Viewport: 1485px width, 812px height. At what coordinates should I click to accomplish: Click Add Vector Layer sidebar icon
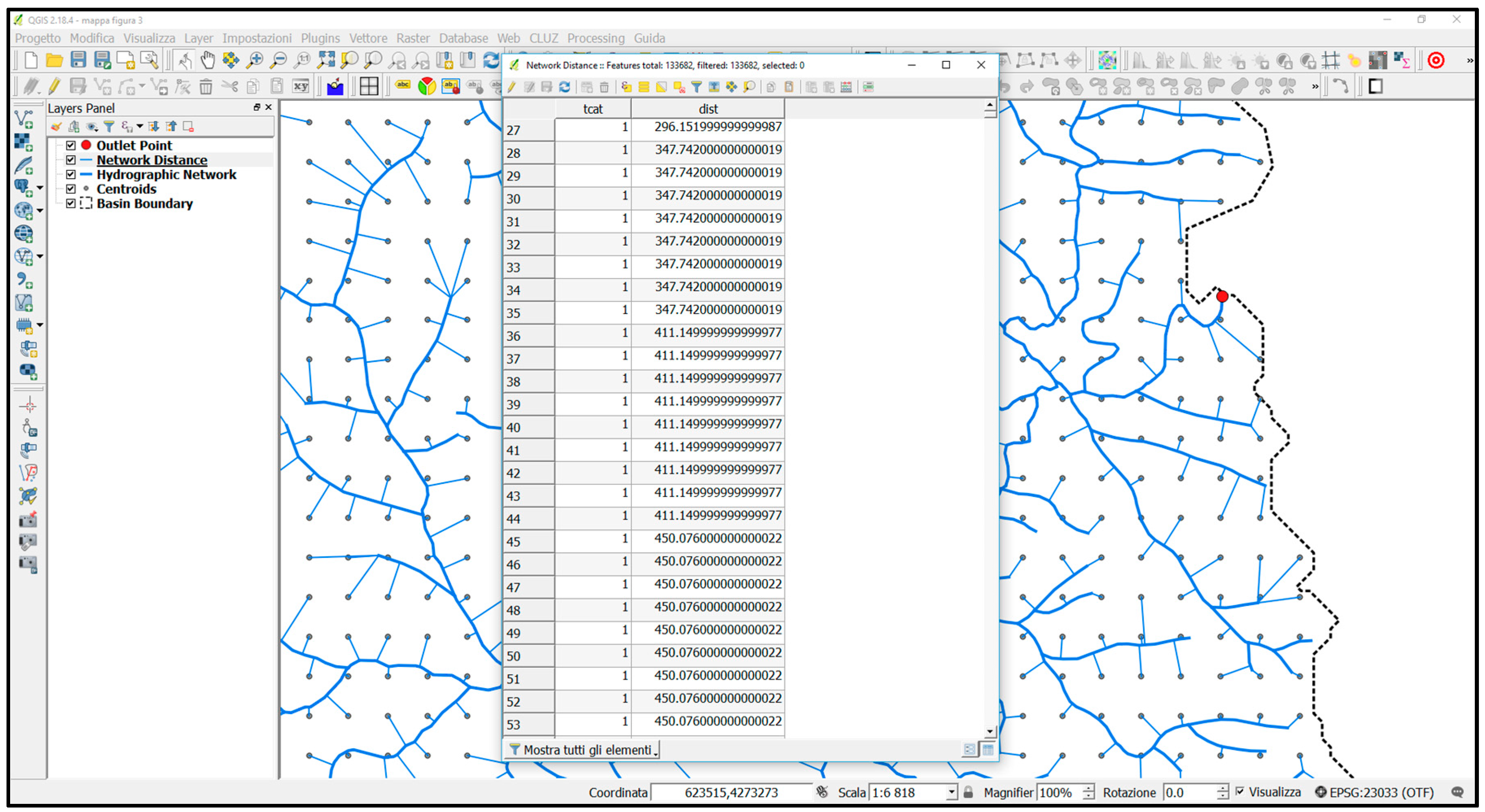[x=24, y=119]
